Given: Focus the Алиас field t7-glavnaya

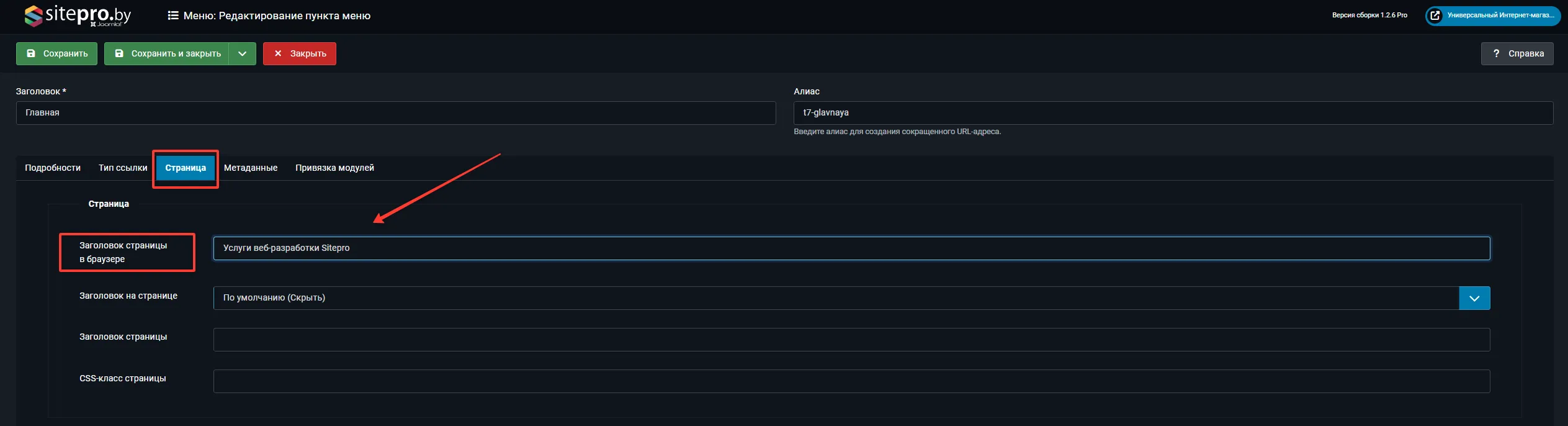Looking at the screenshot, I should [x=1173, y=113].
